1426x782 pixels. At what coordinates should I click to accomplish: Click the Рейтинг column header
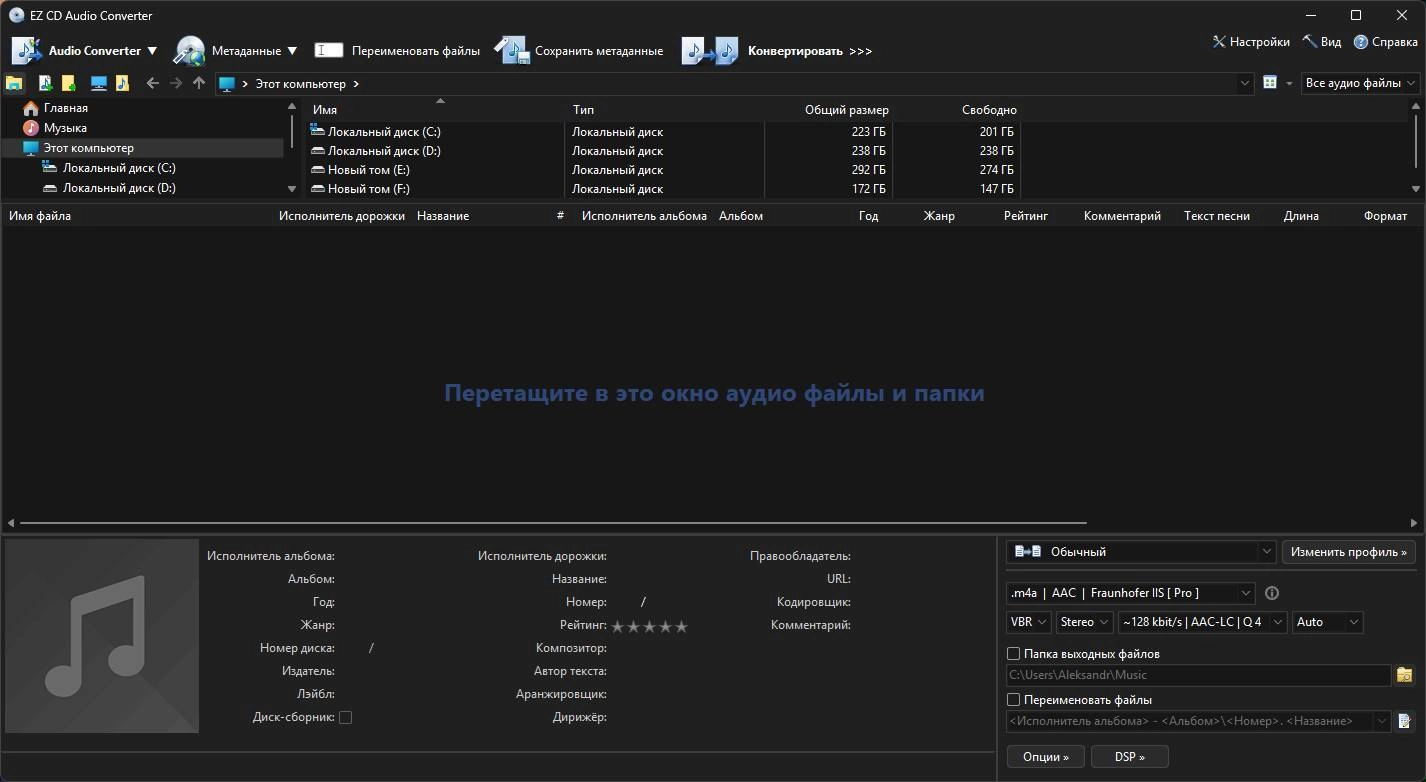pyautogui.click(x=1026, y=216)
